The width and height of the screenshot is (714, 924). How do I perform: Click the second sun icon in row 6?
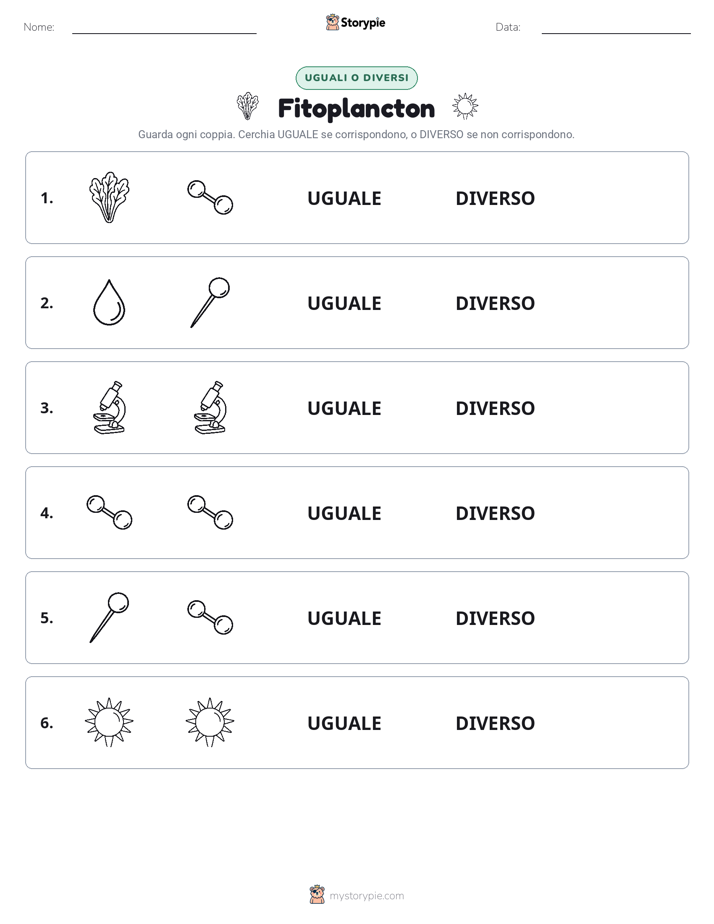coord(210,722)
